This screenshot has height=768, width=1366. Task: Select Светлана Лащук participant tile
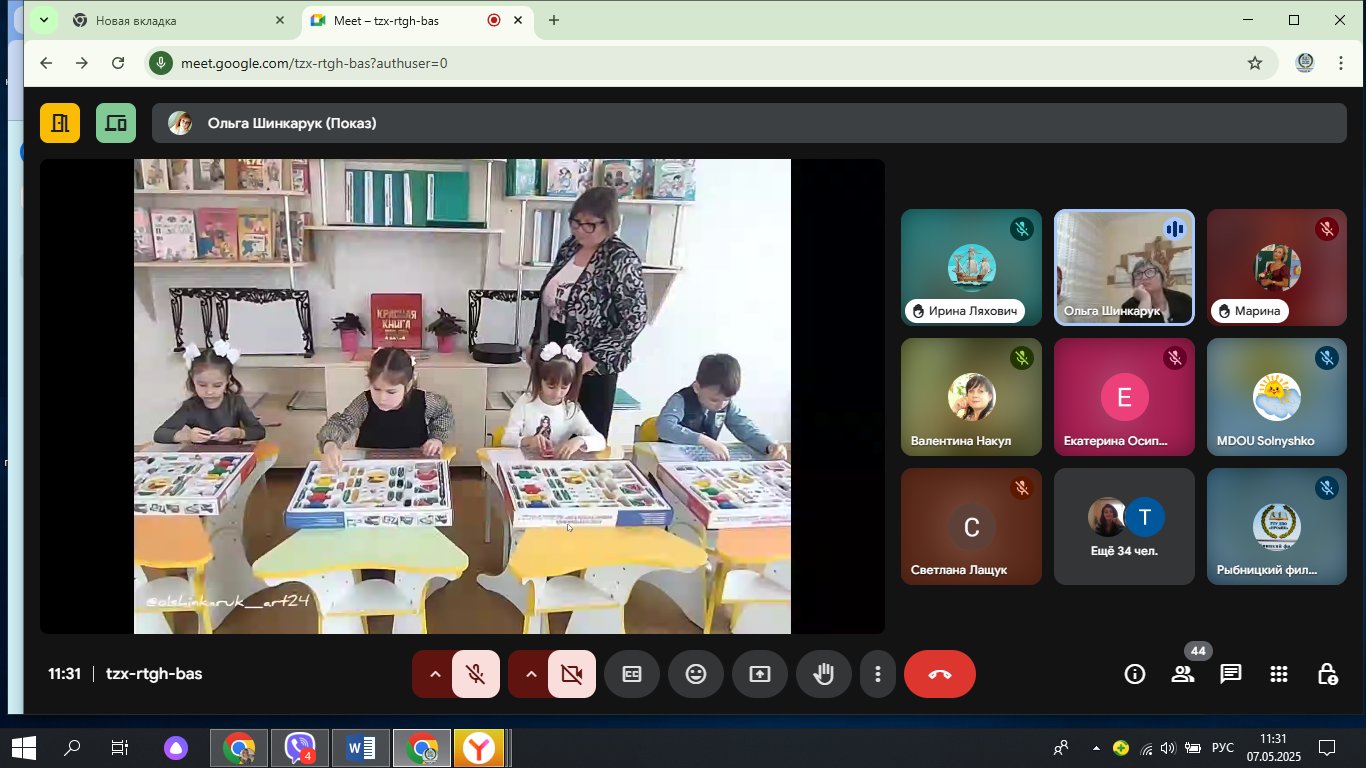[x=971, y=526]
